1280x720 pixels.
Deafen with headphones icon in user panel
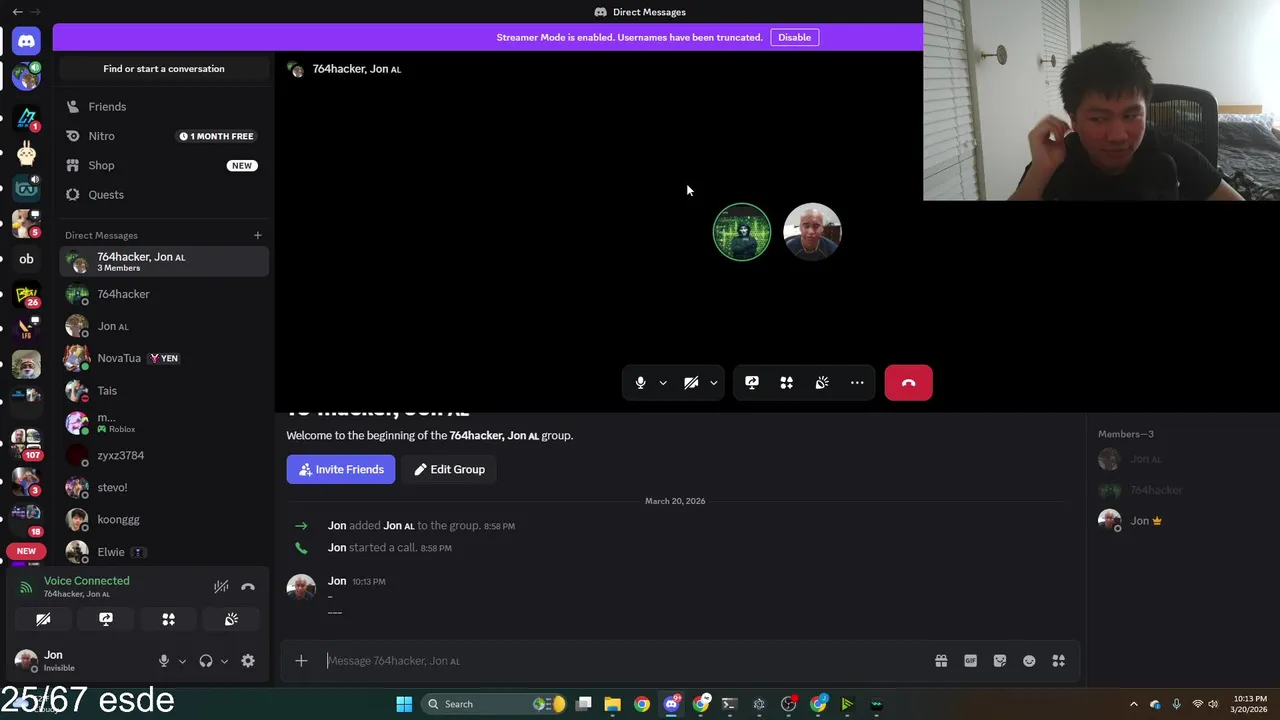pos(206,661)
